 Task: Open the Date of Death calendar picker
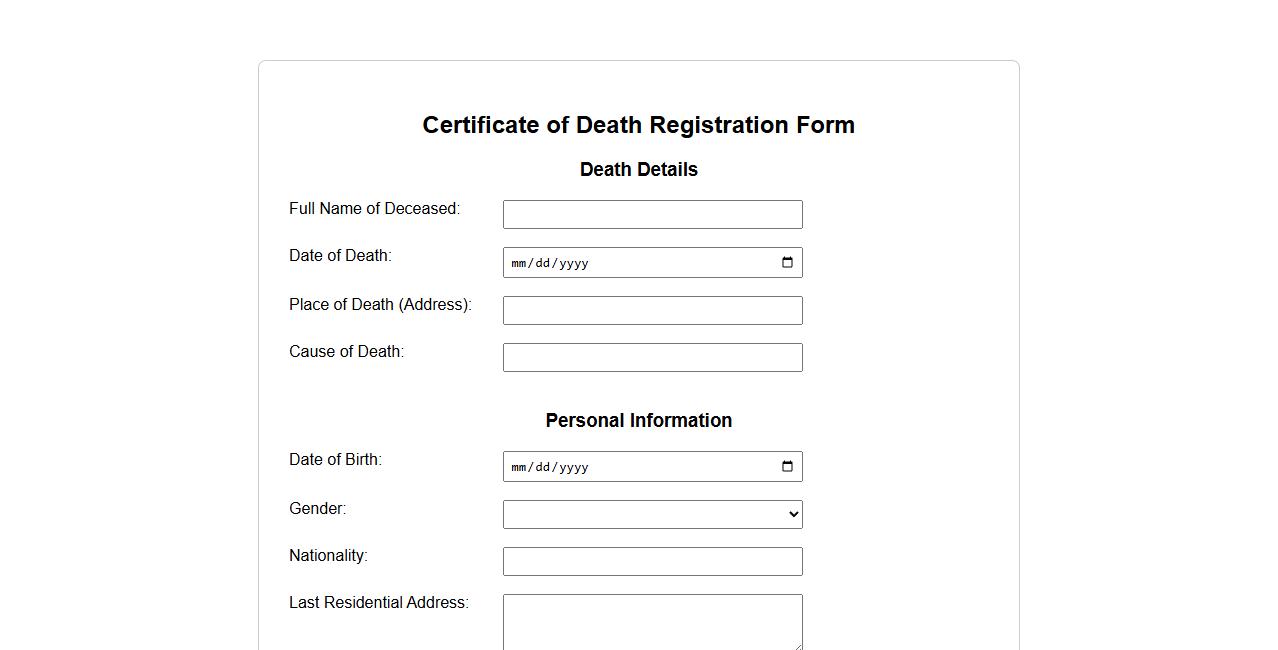coord(787,263)
